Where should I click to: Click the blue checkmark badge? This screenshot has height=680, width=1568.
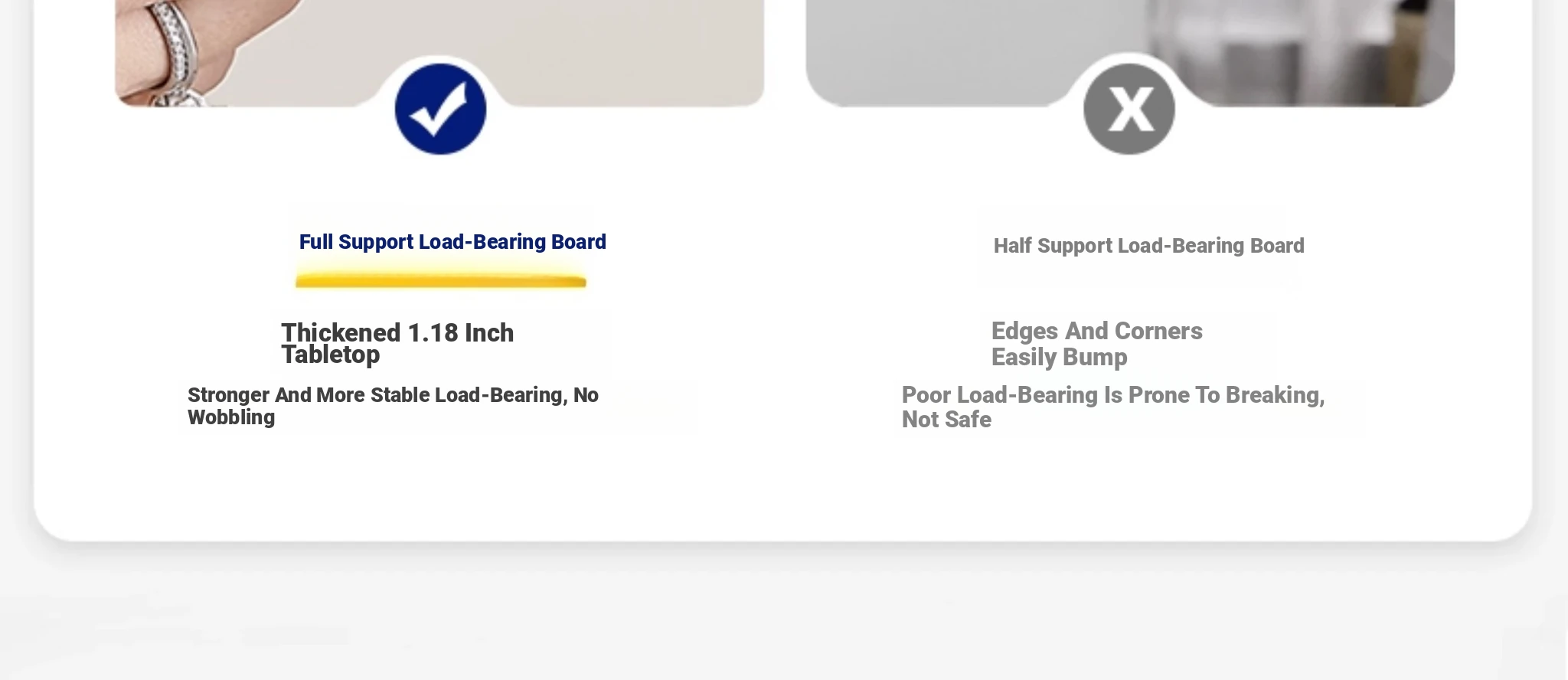pyautogui.click(x=440, y=109)
